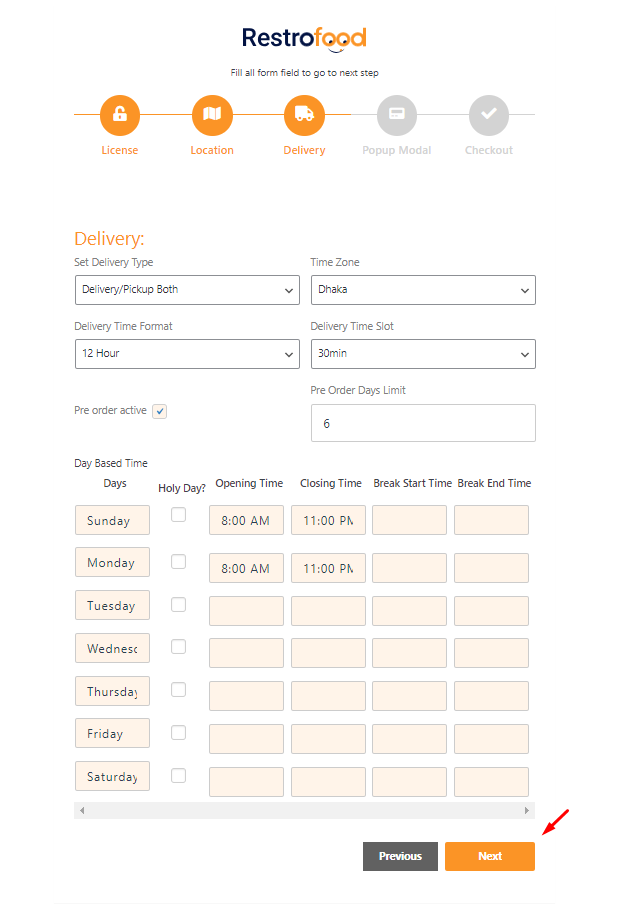The height and width of the screenshot is (904, 632).
Task: Click the Popup Modal step icon
Action: point(396,115)
